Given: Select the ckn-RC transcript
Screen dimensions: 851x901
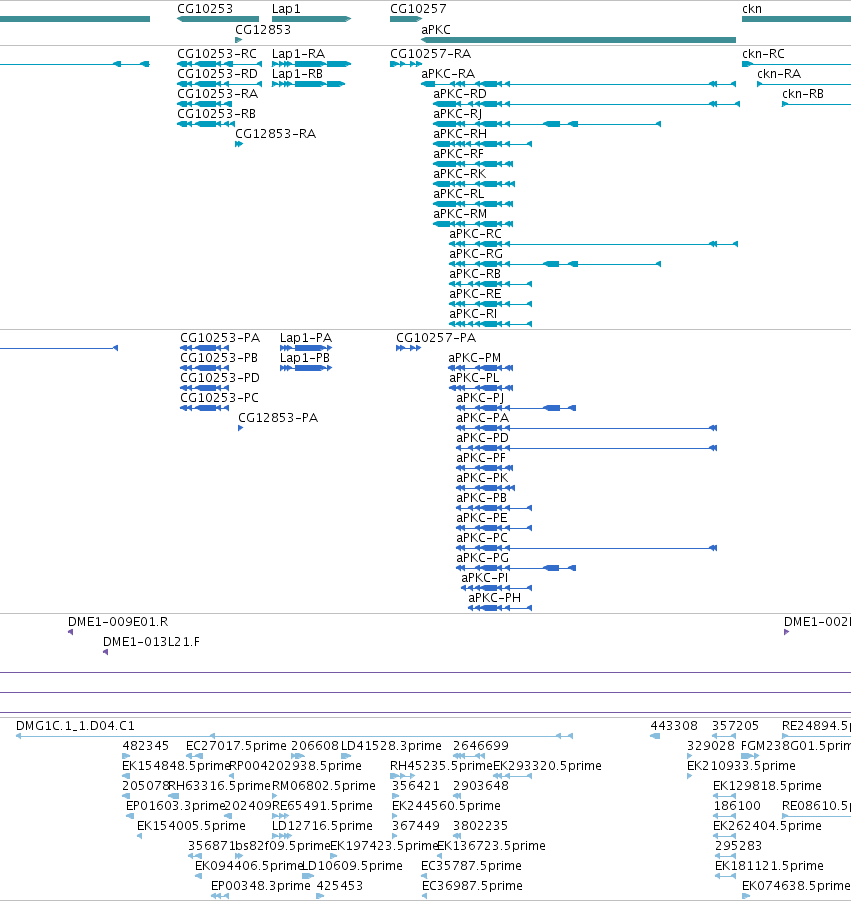Looking at the screenshot, I should coord(796,64).
